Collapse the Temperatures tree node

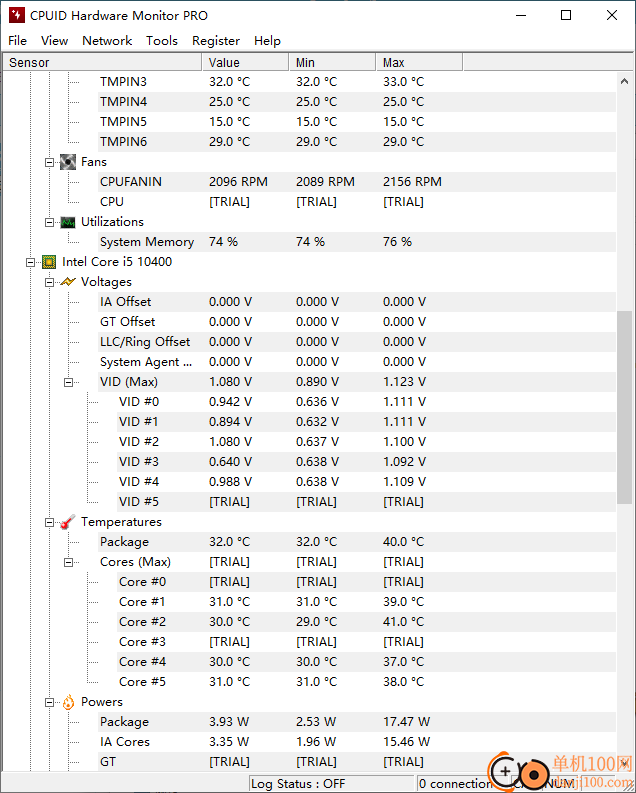[49, 522]
